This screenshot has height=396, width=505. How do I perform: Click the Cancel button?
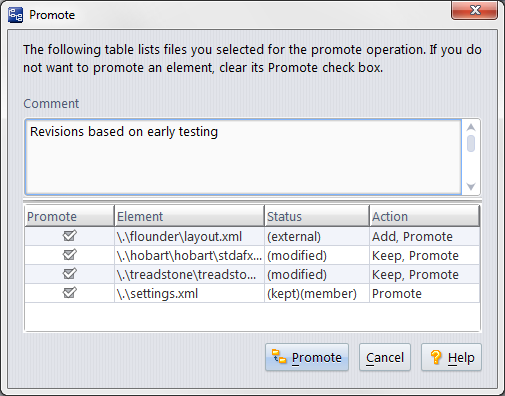[x=385, y=357]
